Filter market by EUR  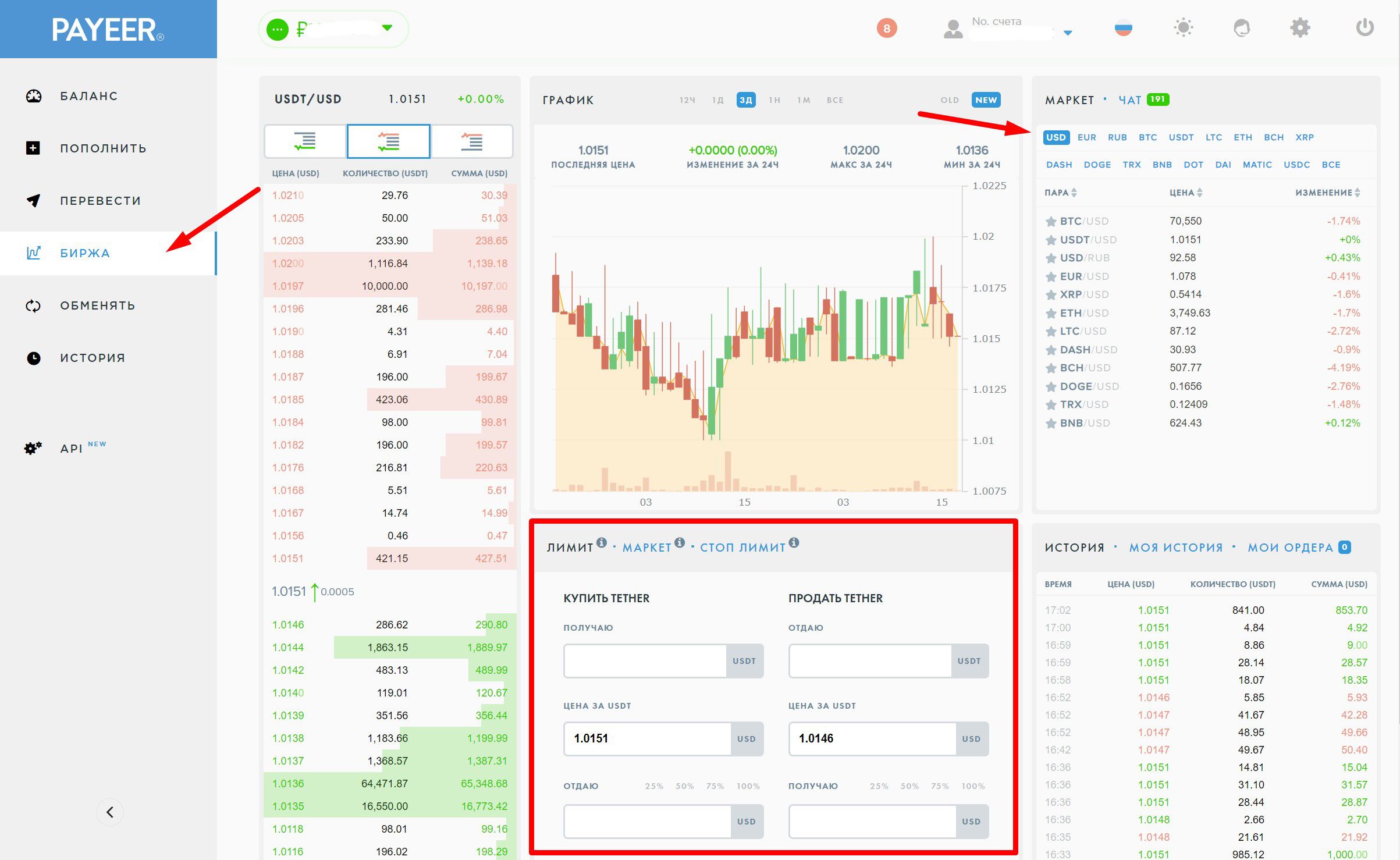[1086, 137]
